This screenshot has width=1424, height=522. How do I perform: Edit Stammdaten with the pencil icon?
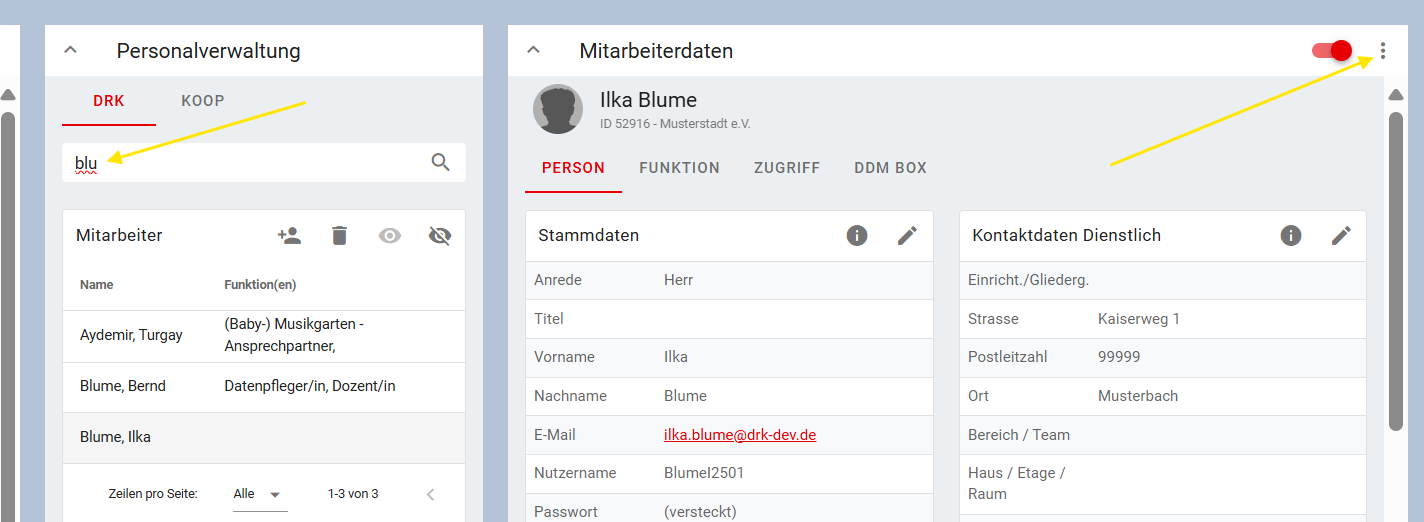(x=907, y=235)
